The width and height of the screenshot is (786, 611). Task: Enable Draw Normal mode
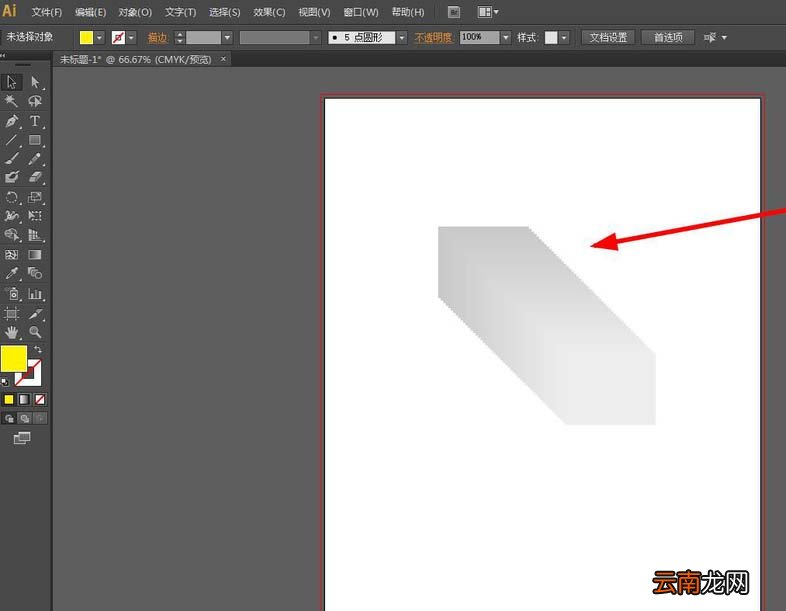point(9,418)
